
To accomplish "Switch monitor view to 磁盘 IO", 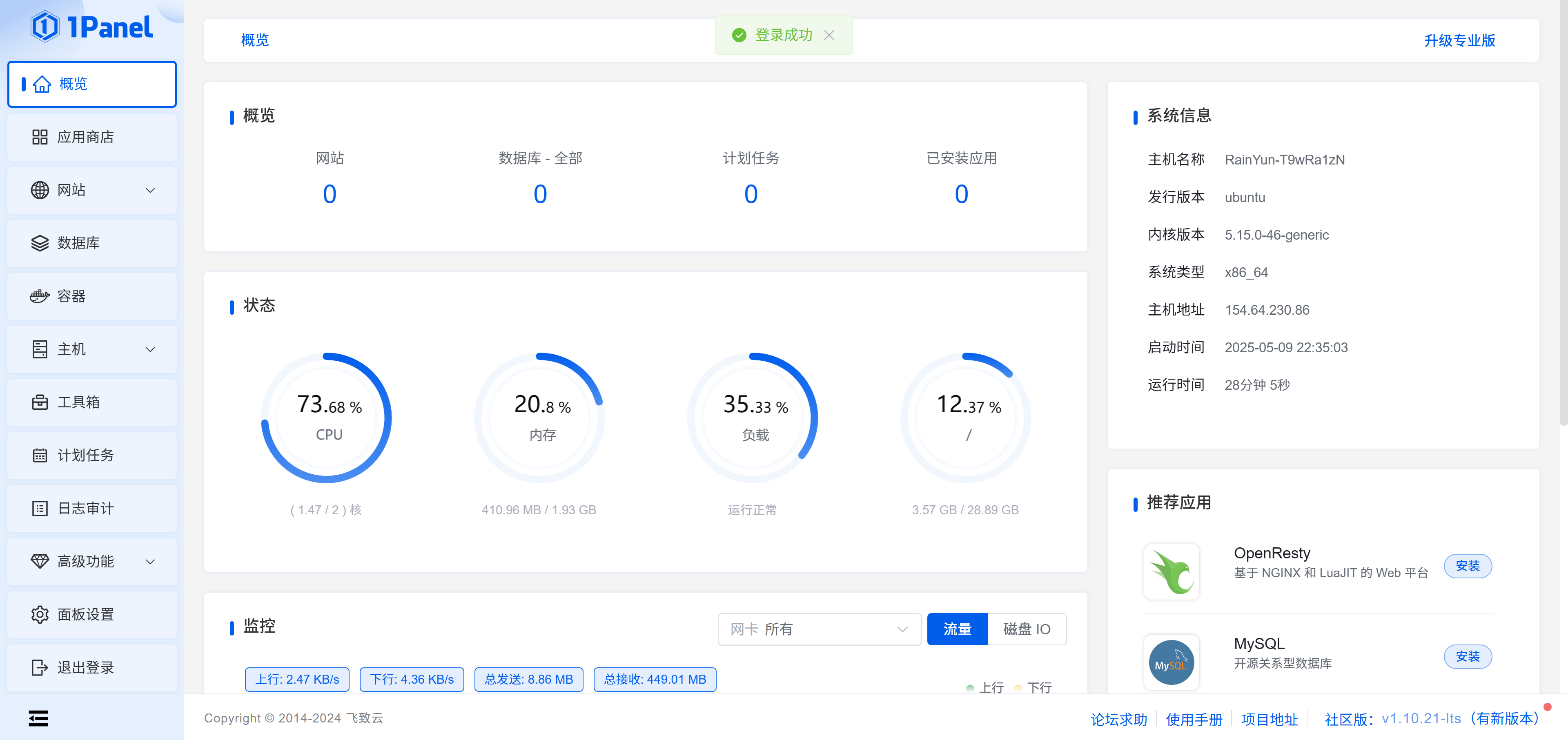I will point(1026,629).
